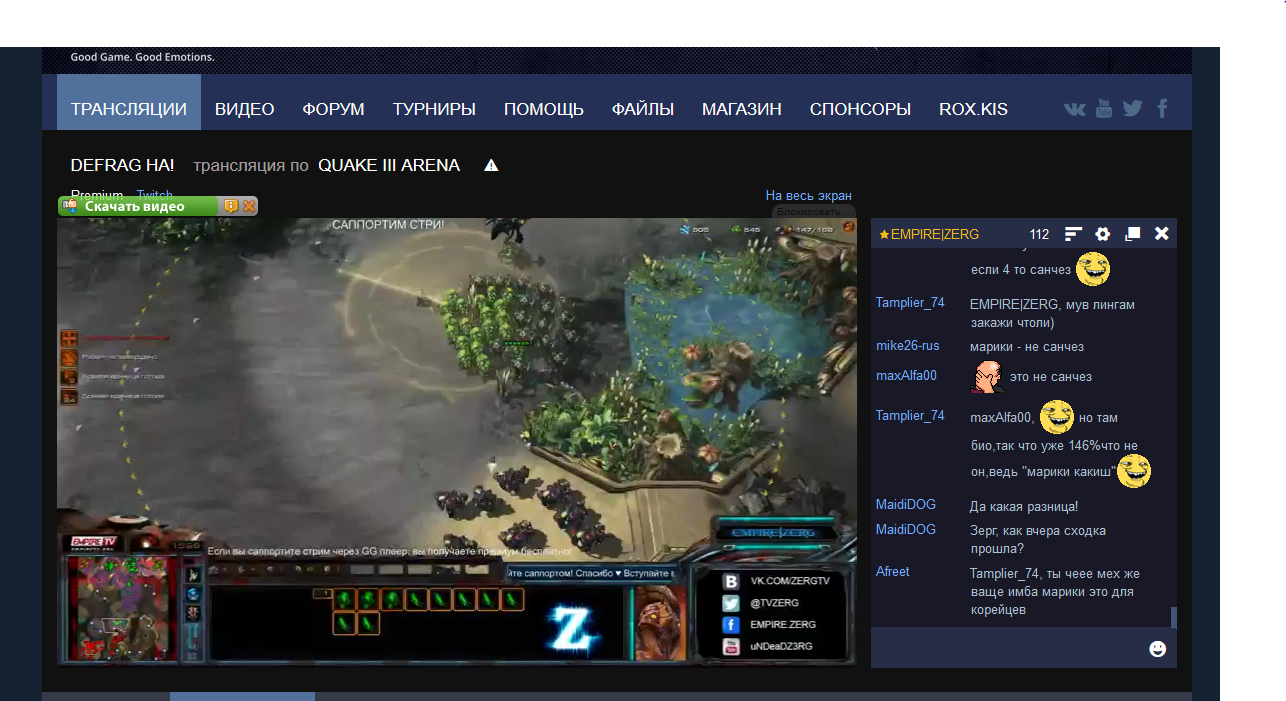Image resolution: width=1286 pixels, height=701 pixels.
Task: Switch to the Twitch player link
Action: pos(155,195)
